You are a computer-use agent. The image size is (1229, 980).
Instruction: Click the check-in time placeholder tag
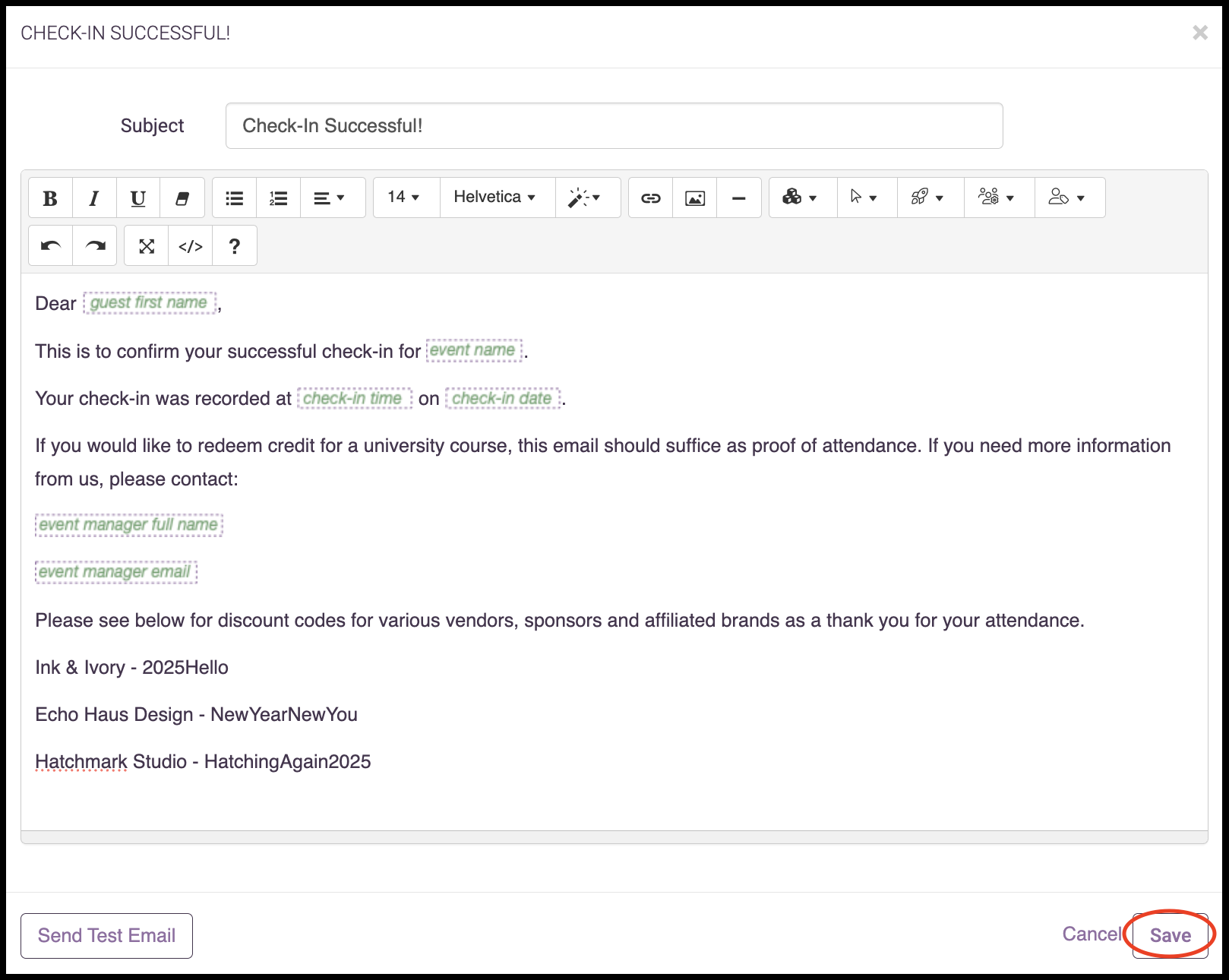[354, 398]
